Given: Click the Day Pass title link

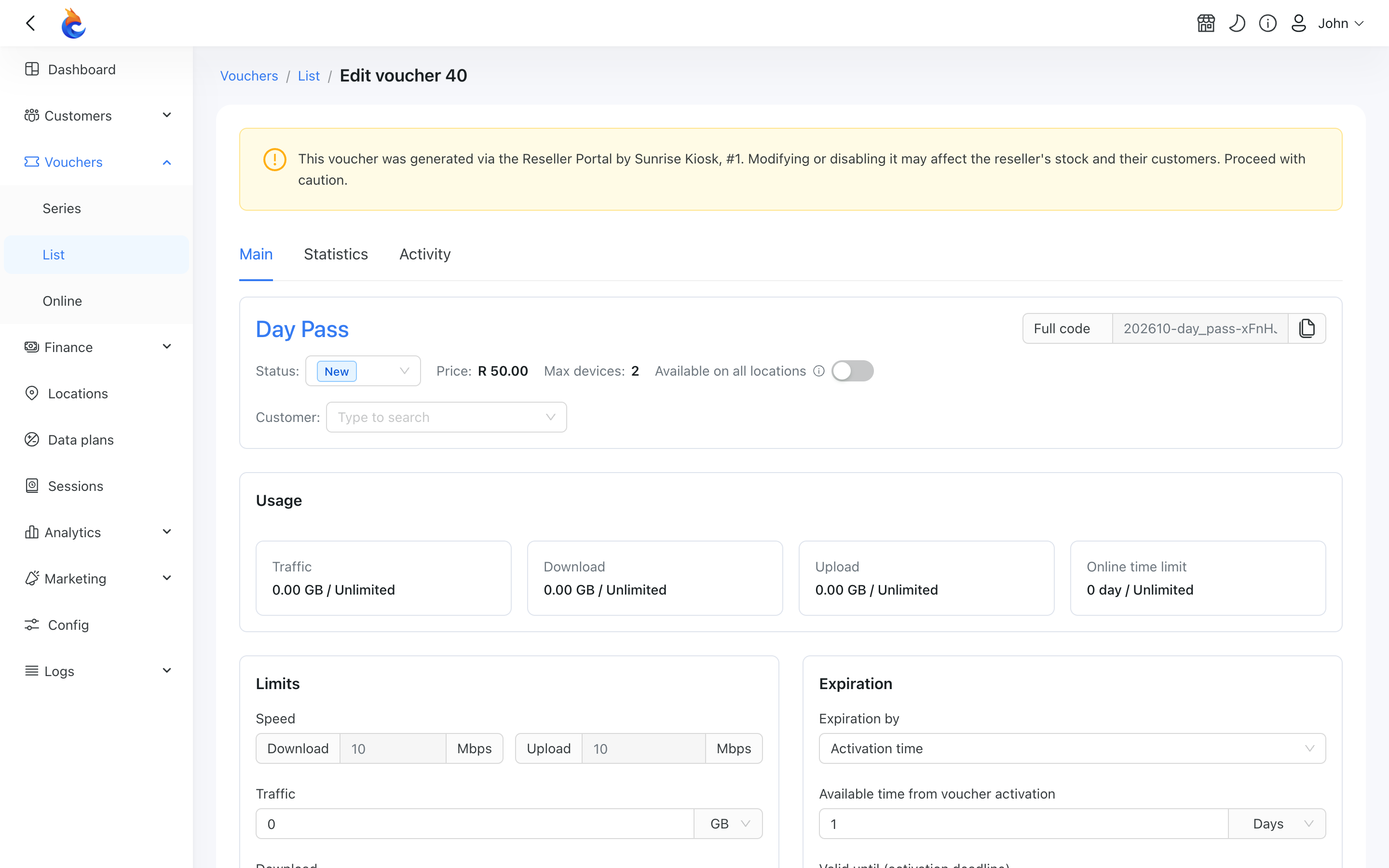Looking at the screenshot, I should pos(302,329).
